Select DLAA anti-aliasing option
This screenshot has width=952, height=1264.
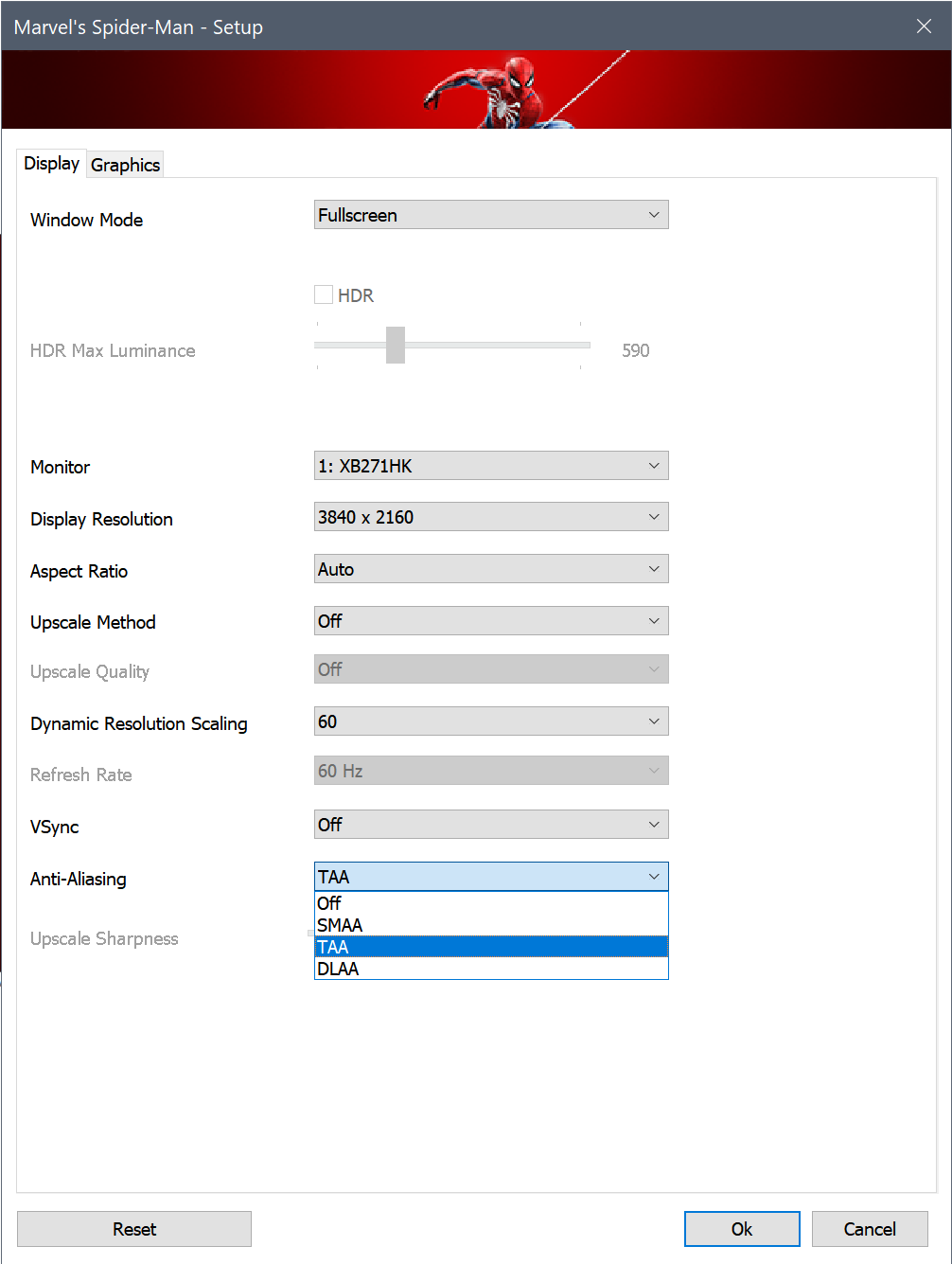coord(491,969)
